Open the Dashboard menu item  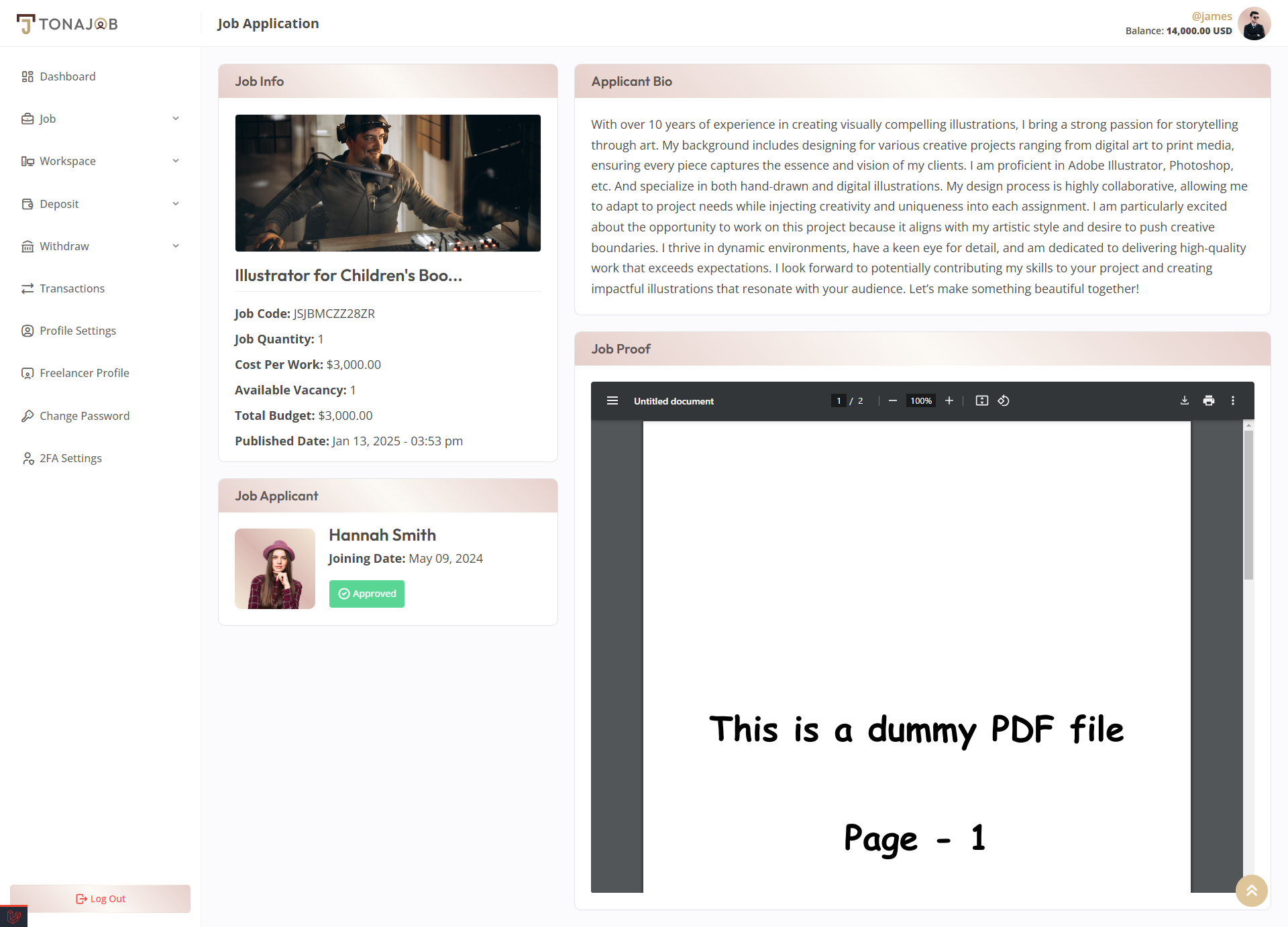coord(67,76)
